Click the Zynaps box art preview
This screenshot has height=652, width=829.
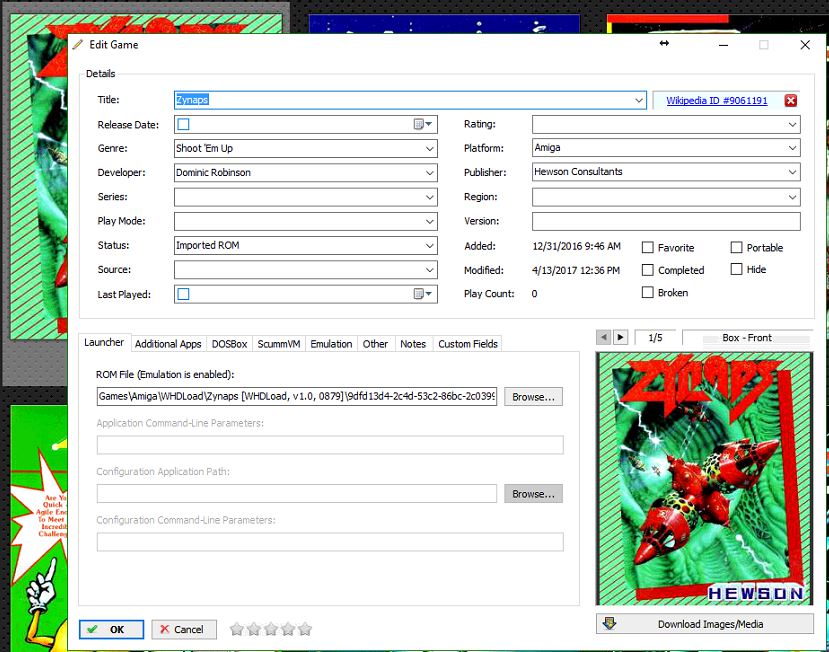[x=704, y=479]
